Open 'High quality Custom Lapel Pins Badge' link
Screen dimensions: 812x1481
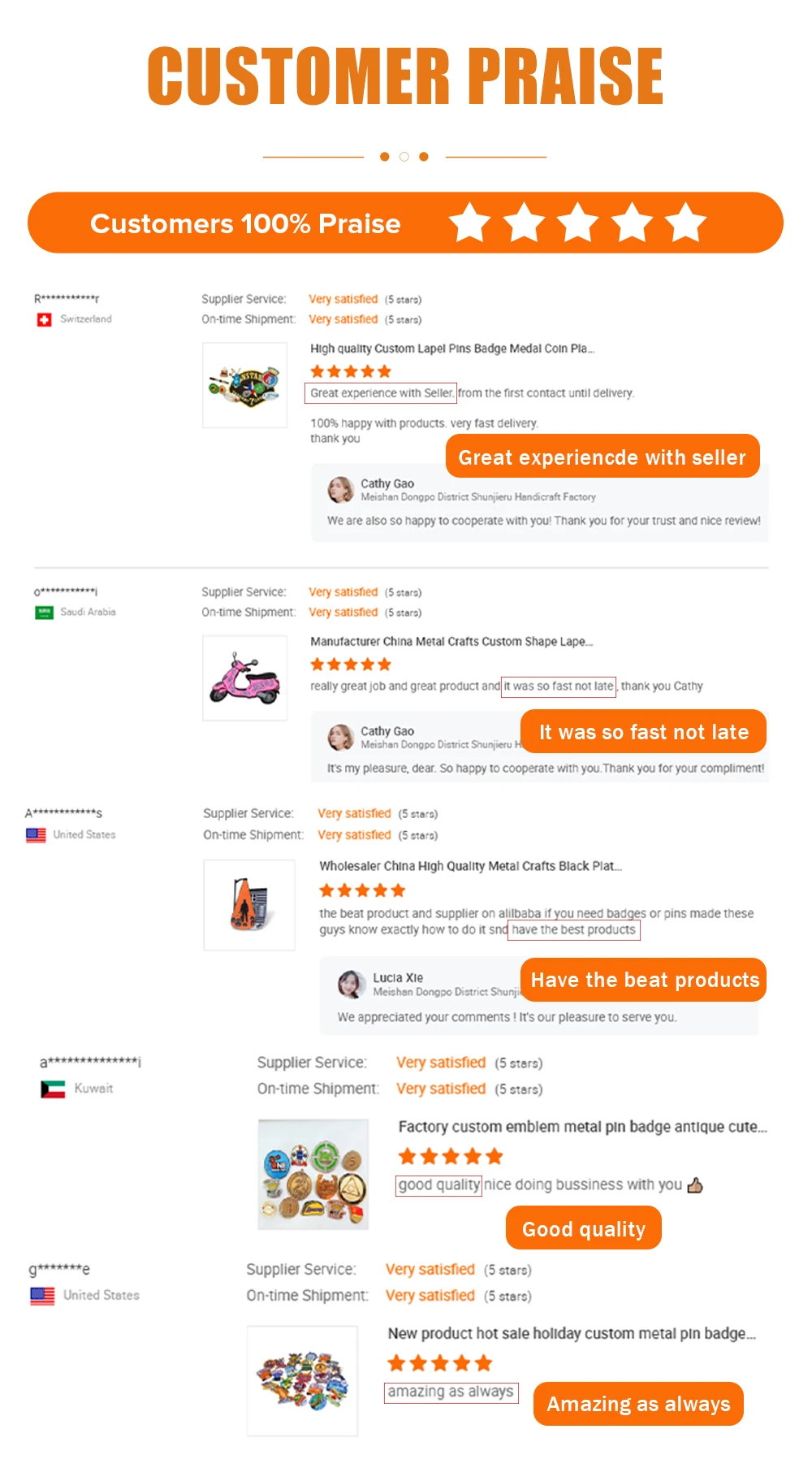coord(452,349)
